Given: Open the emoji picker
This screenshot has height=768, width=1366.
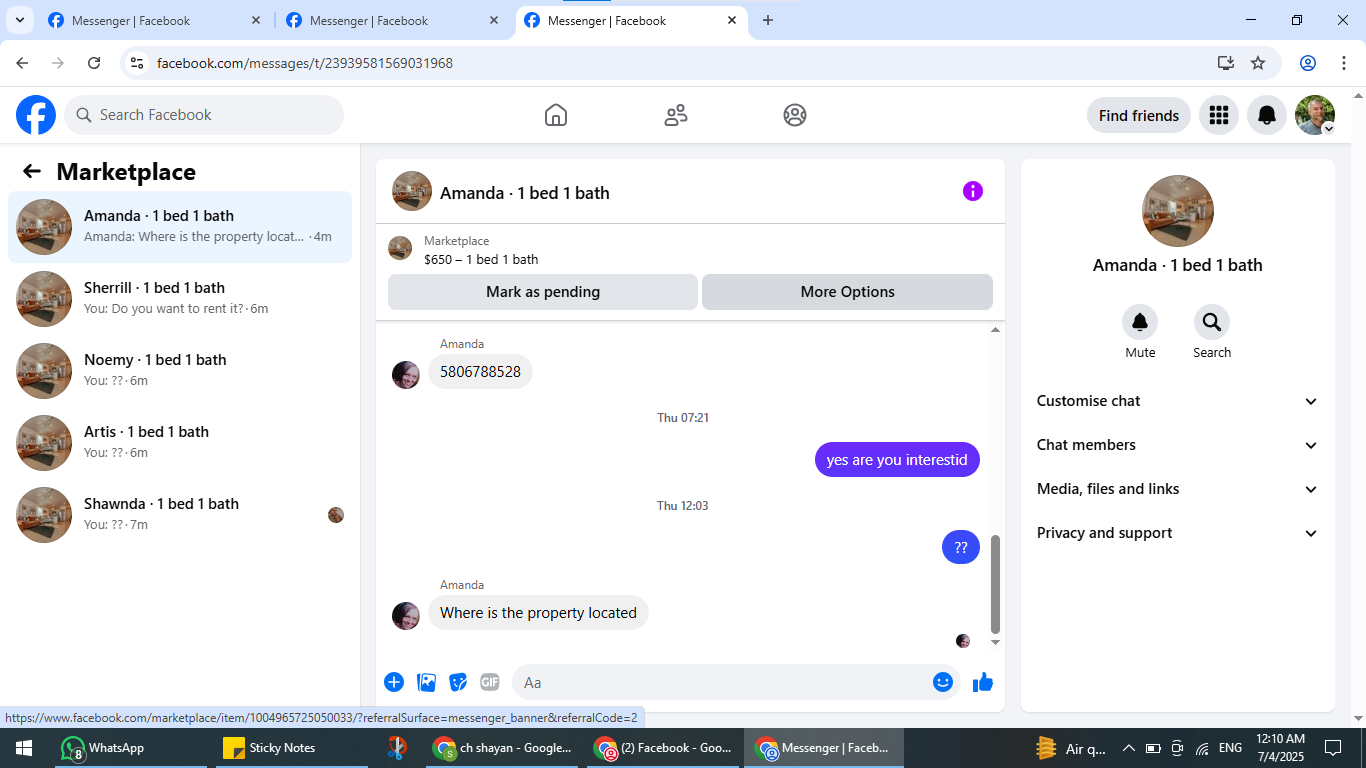Looking at the screenshot, I should tap(943, 682).
